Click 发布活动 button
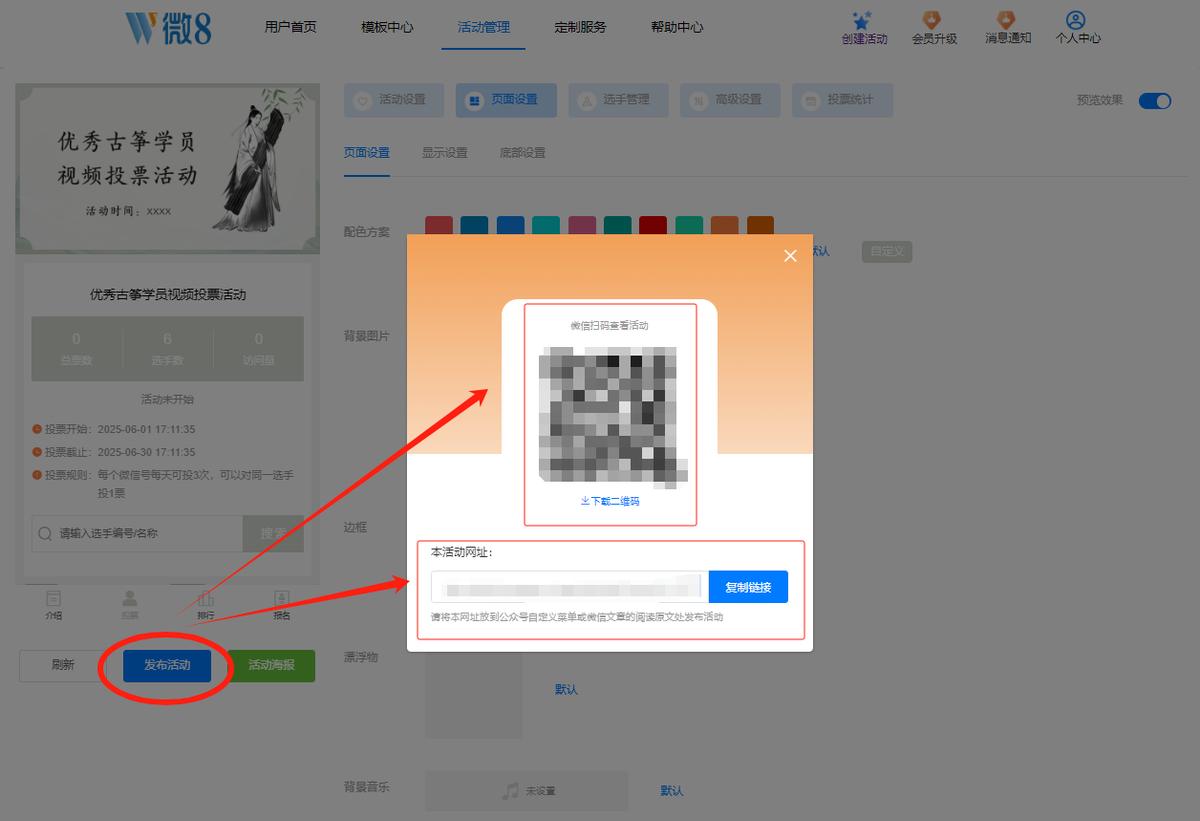This screenshot has width=1200, height=821. (x=167, y=665)
